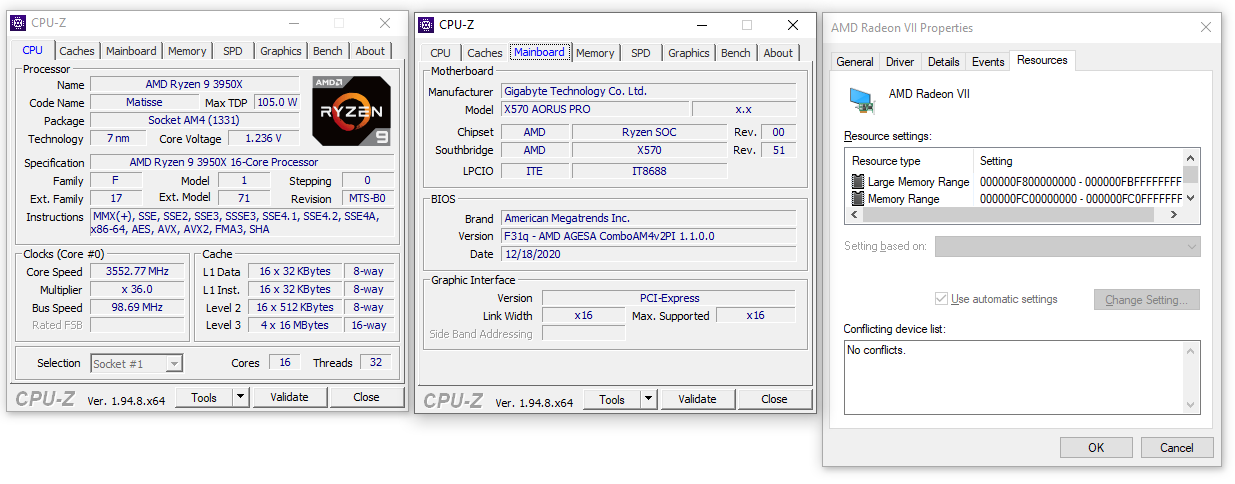Click the Multiplier value x 36.0
This screenshot has width=1235, height=484.
[138, 289]
